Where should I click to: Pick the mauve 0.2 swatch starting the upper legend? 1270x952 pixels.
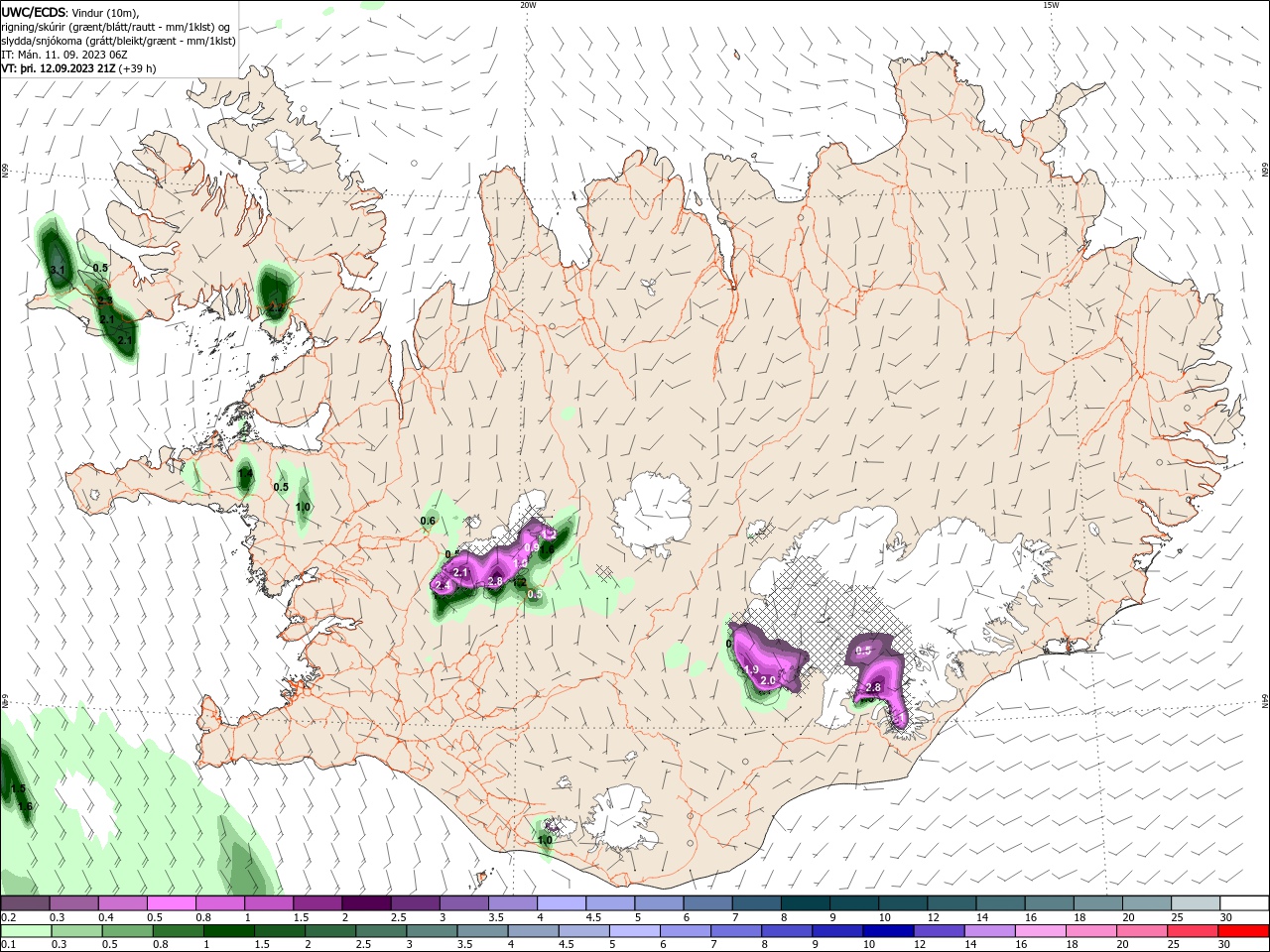pyautogui.click(x=25, y=903)
